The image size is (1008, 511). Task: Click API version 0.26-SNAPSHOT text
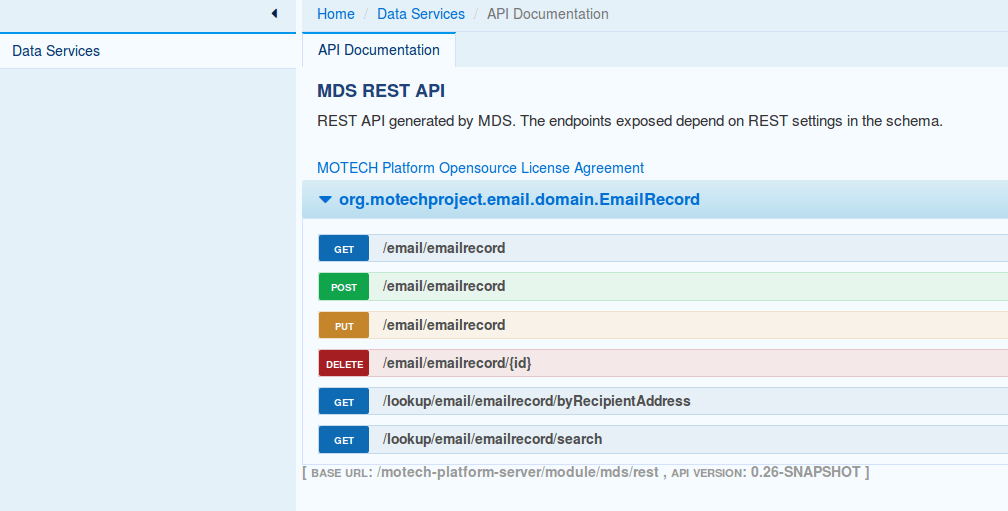click(806, 472)
